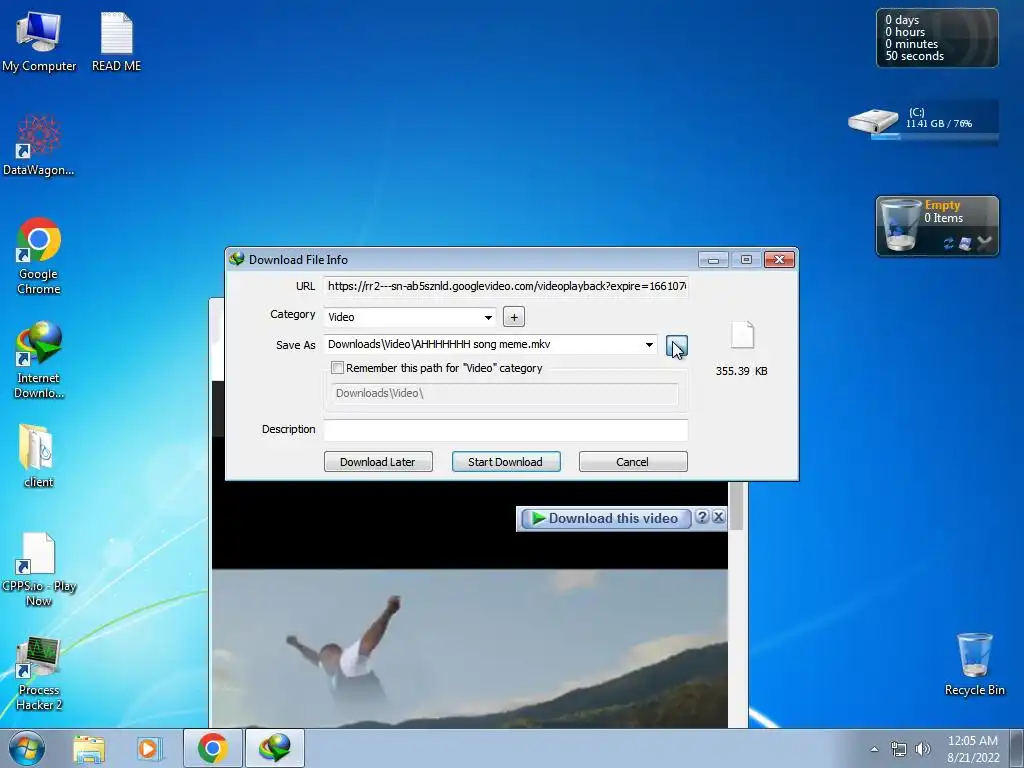Click the Download this video button
The image size is (1024, 768).
pos(605,519)
